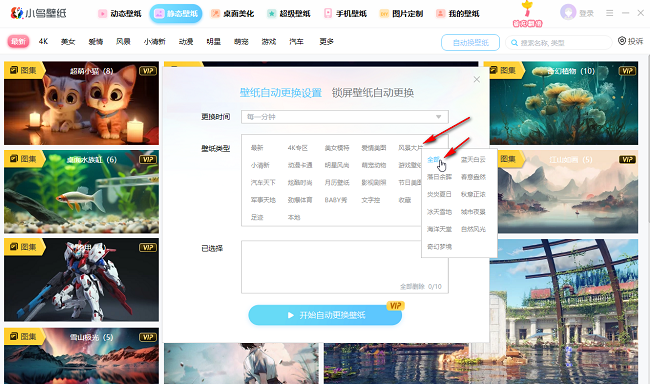Image resolution: width=650 pixels, height=384 pixels.
Task: Choose 4K专区 wallpaper type
Action: [298, 148]
